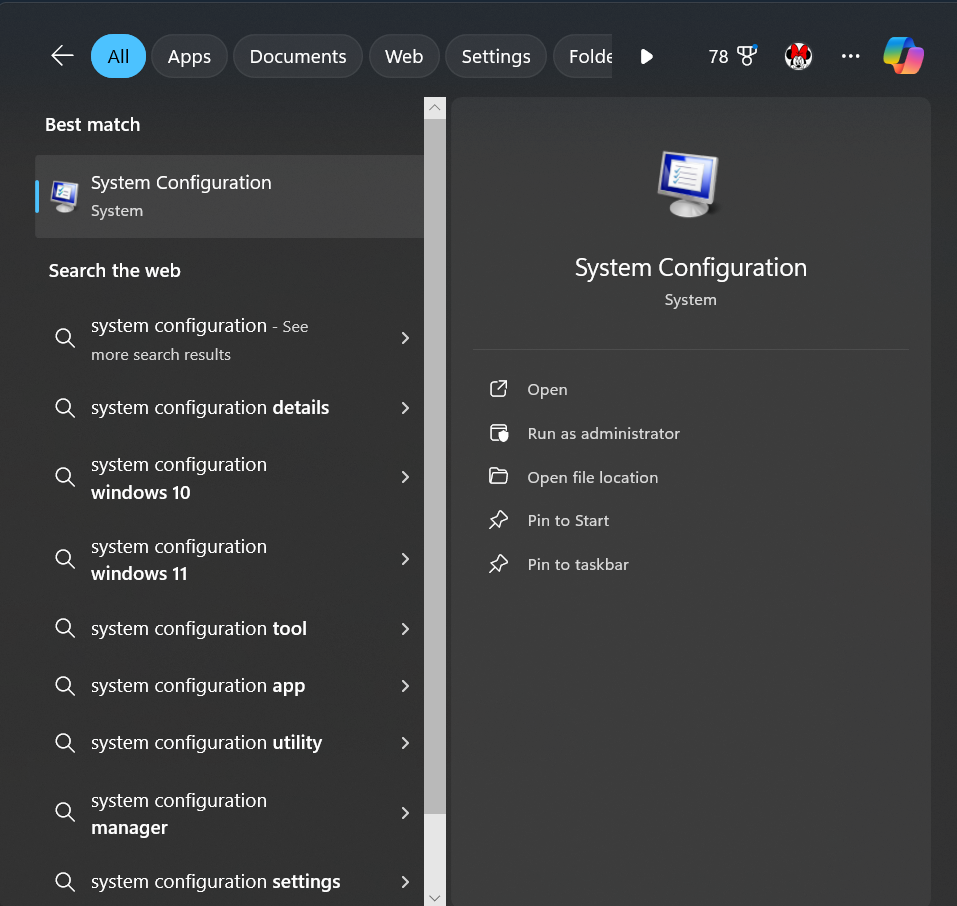Open the System Configuration app icon
Screen dimensions: 957x906
tap(690, 184)
